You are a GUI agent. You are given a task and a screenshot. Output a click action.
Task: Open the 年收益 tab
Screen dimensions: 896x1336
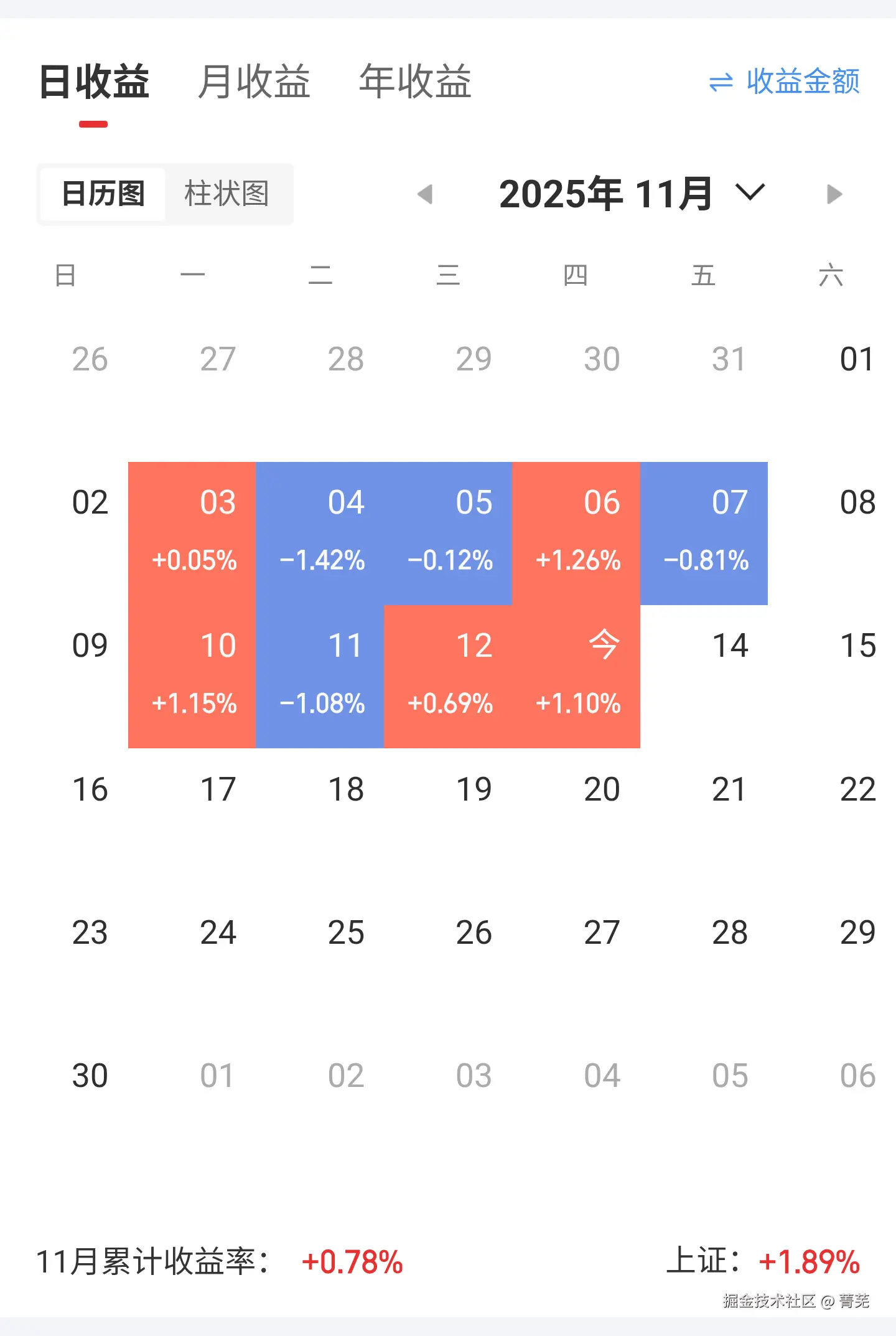click(415, 82)
